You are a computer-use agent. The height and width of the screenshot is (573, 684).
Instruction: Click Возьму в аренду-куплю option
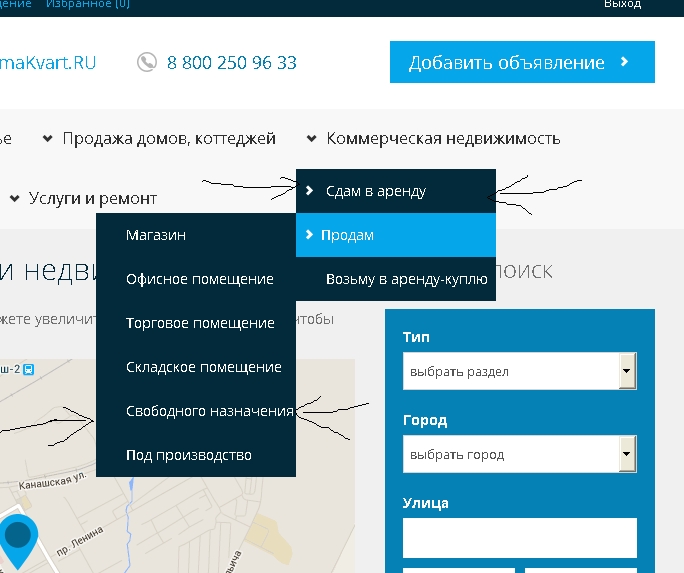click(406, 279)
